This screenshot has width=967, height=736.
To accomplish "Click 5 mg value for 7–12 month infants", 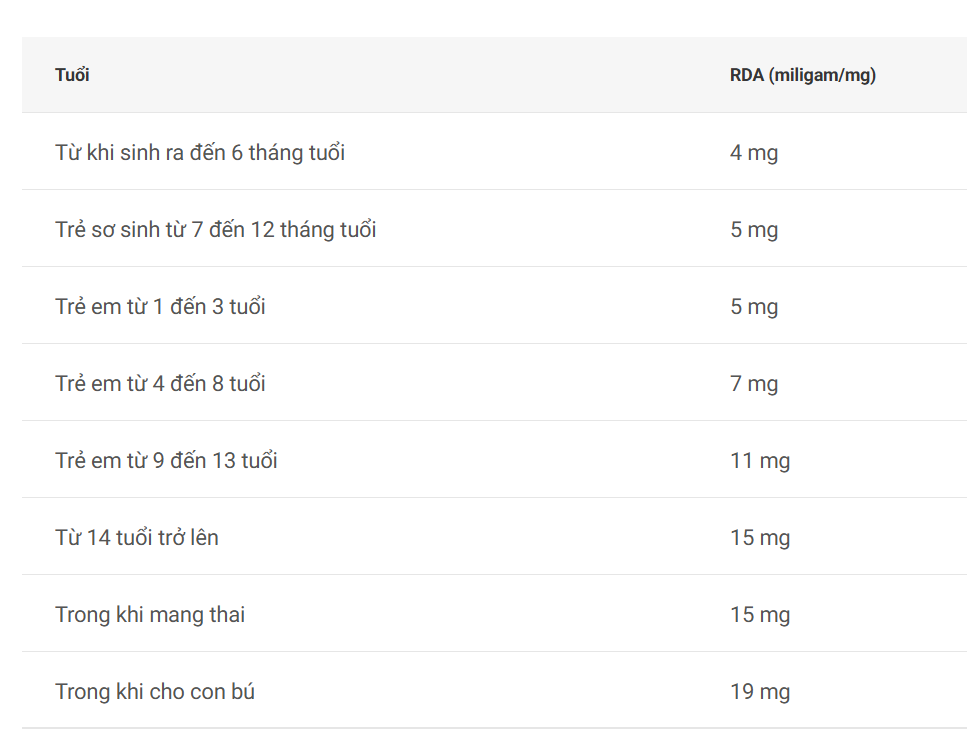I will [x=753, y=230].
